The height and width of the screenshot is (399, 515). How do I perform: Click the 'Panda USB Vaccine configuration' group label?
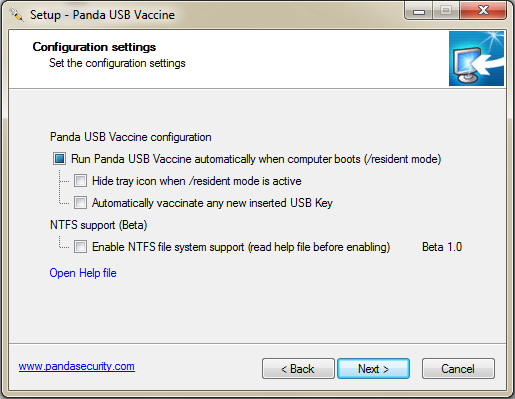(x=131, y=137)
